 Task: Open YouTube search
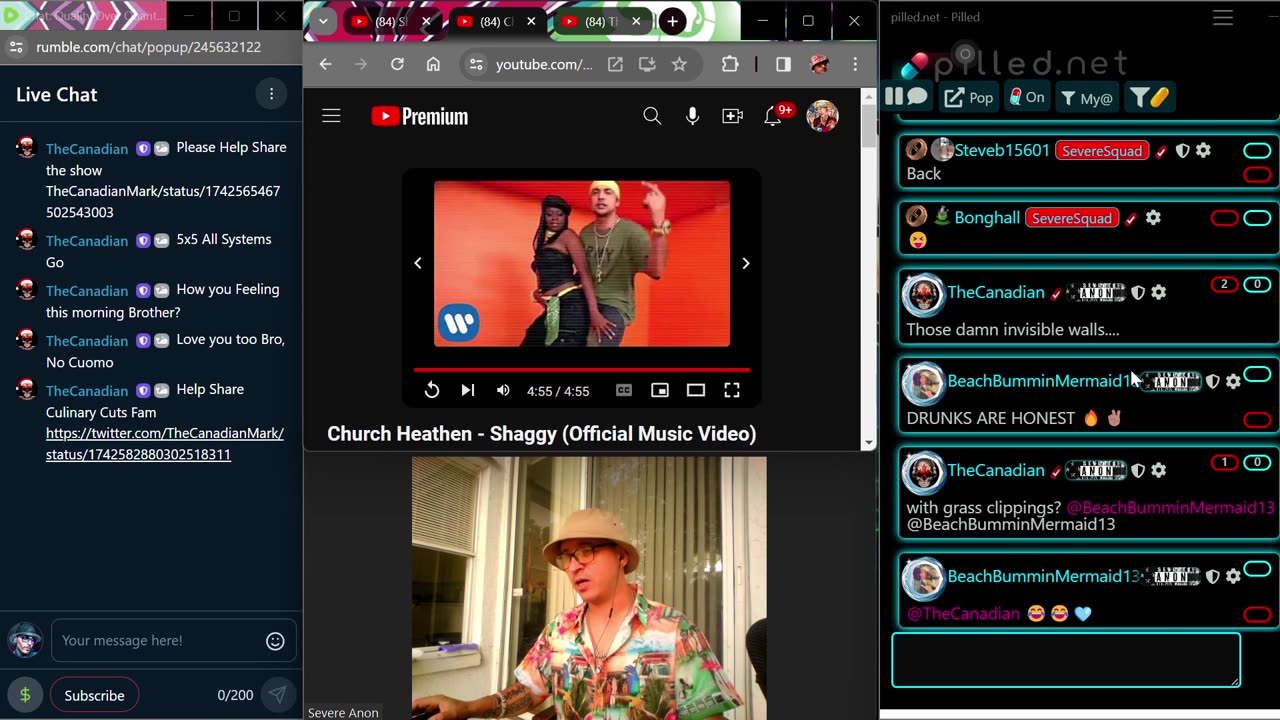652,116
